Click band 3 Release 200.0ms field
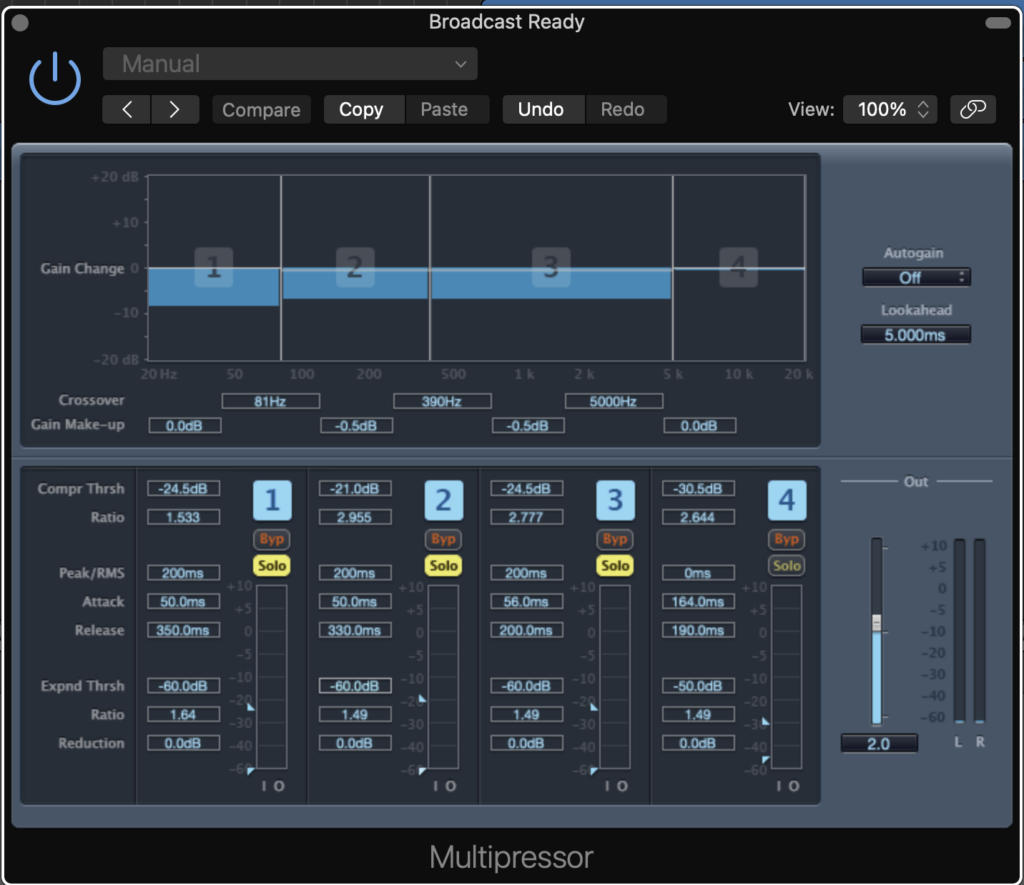Screen dimensions: 1024x885 tap(526, 630)
